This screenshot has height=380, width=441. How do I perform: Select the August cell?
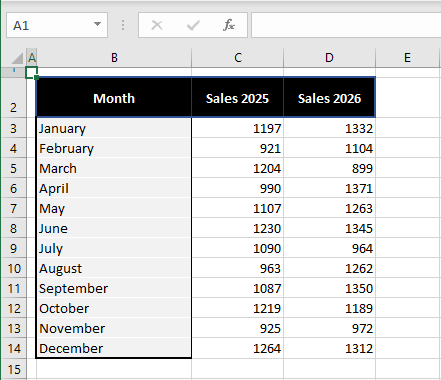coord(114,268)
